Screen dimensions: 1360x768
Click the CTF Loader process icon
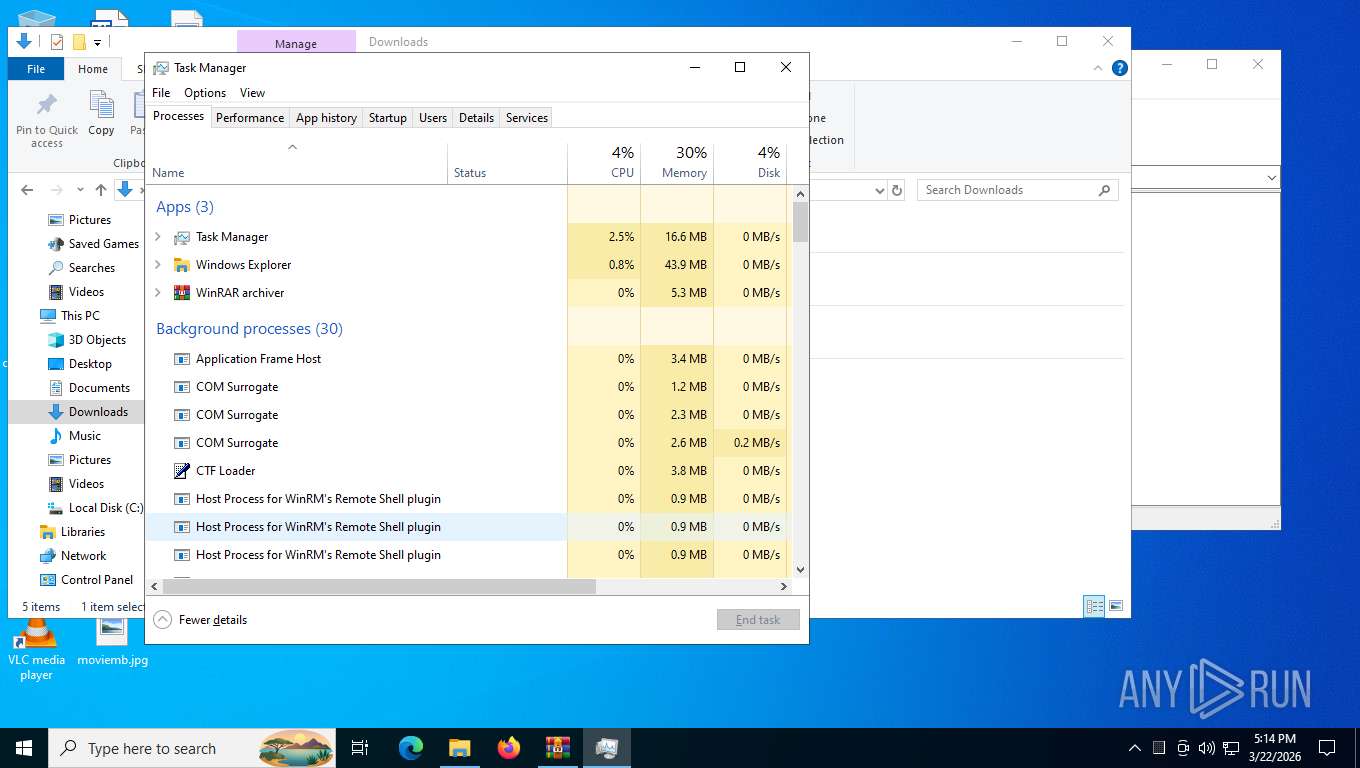(182, 471)
